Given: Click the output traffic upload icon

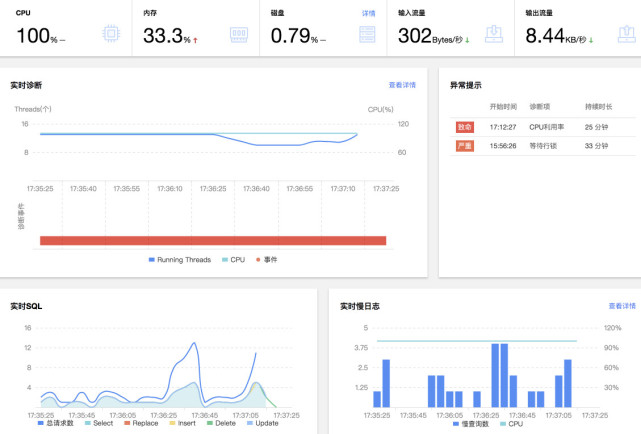Looking at the screenshot, I should [x=626, y=34].
